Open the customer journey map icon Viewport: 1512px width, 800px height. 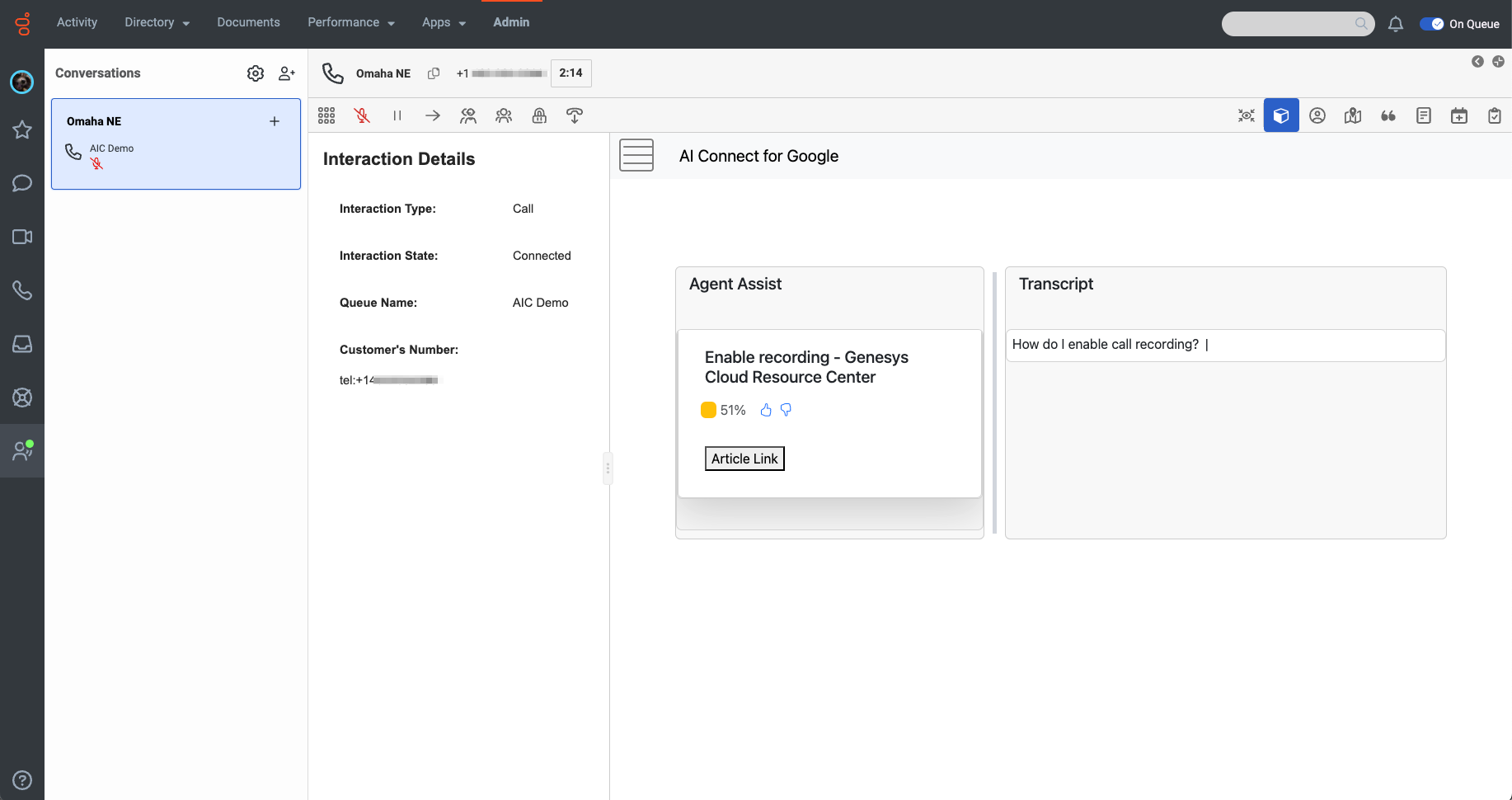pos(1353,115)
